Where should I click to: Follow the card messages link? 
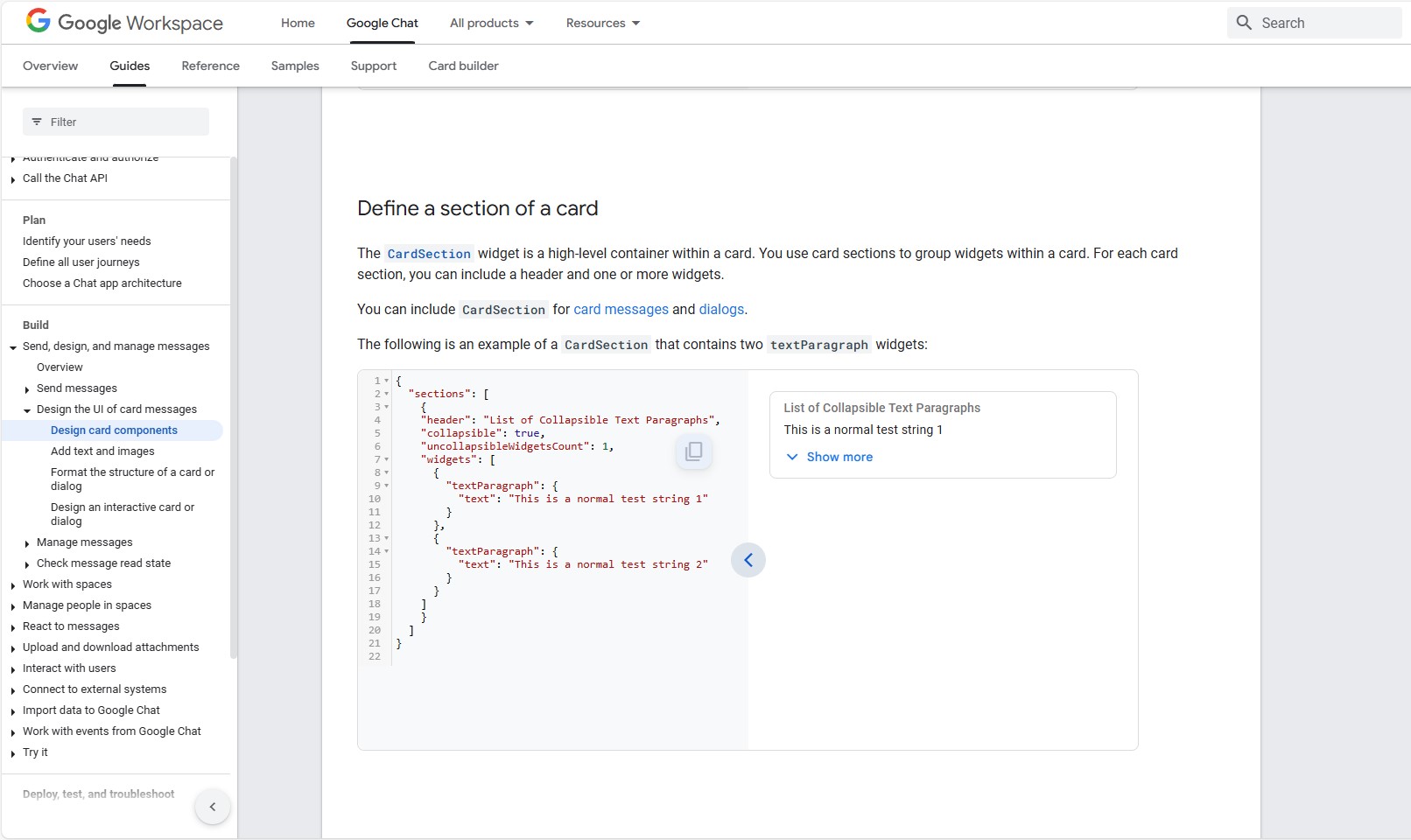tap(621, 309)
